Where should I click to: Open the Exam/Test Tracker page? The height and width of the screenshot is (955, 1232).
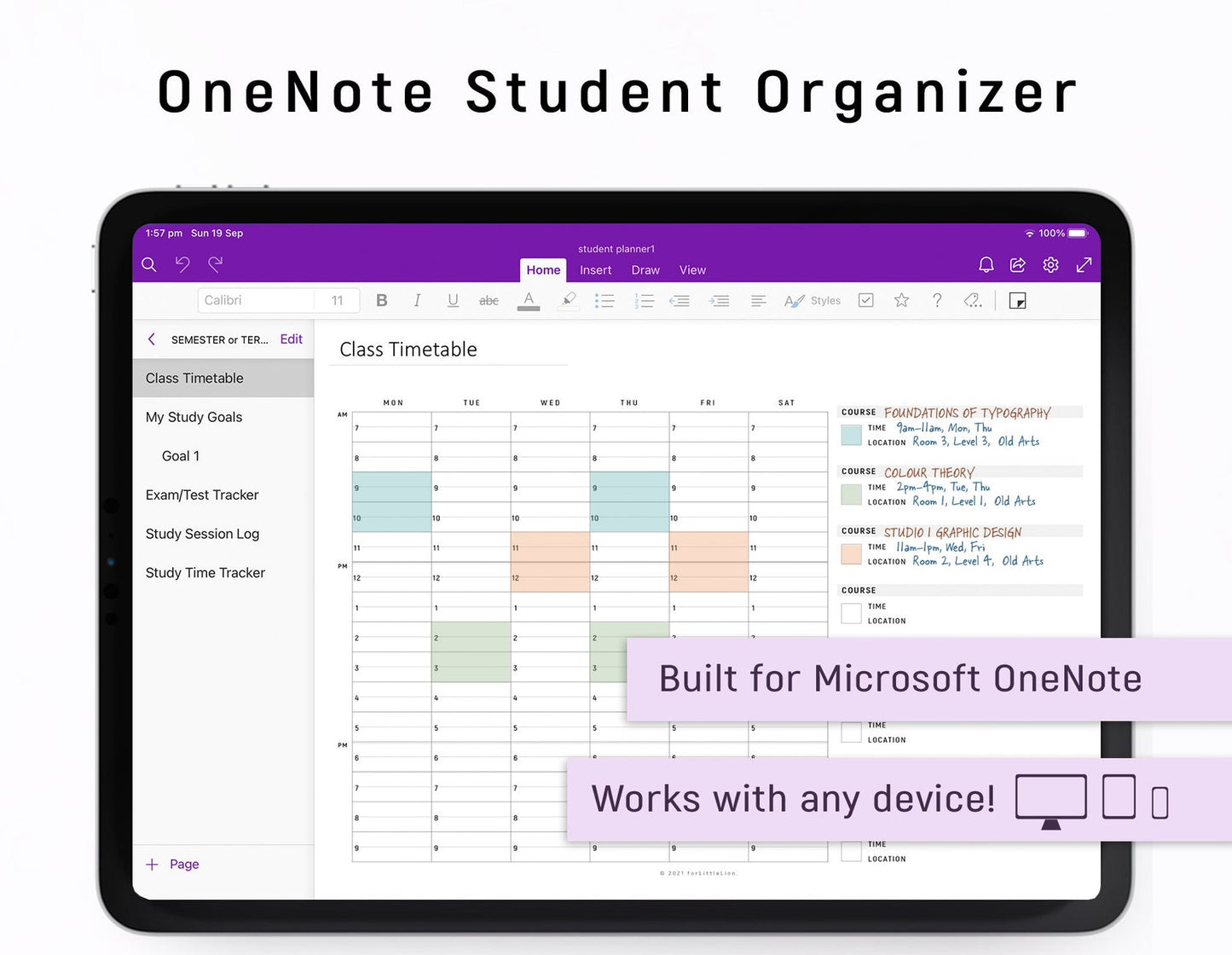tap(202, 495)
